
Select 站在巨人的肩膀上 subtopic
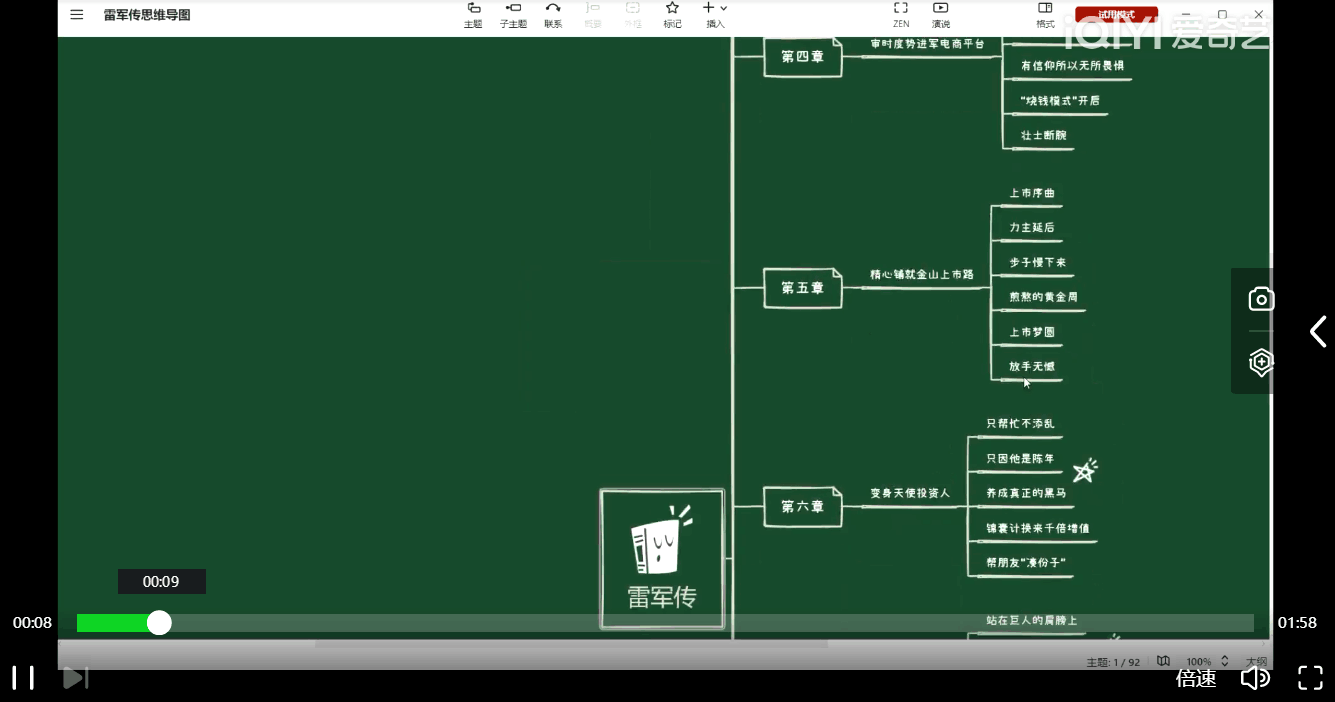click(x=1031, y=621)
